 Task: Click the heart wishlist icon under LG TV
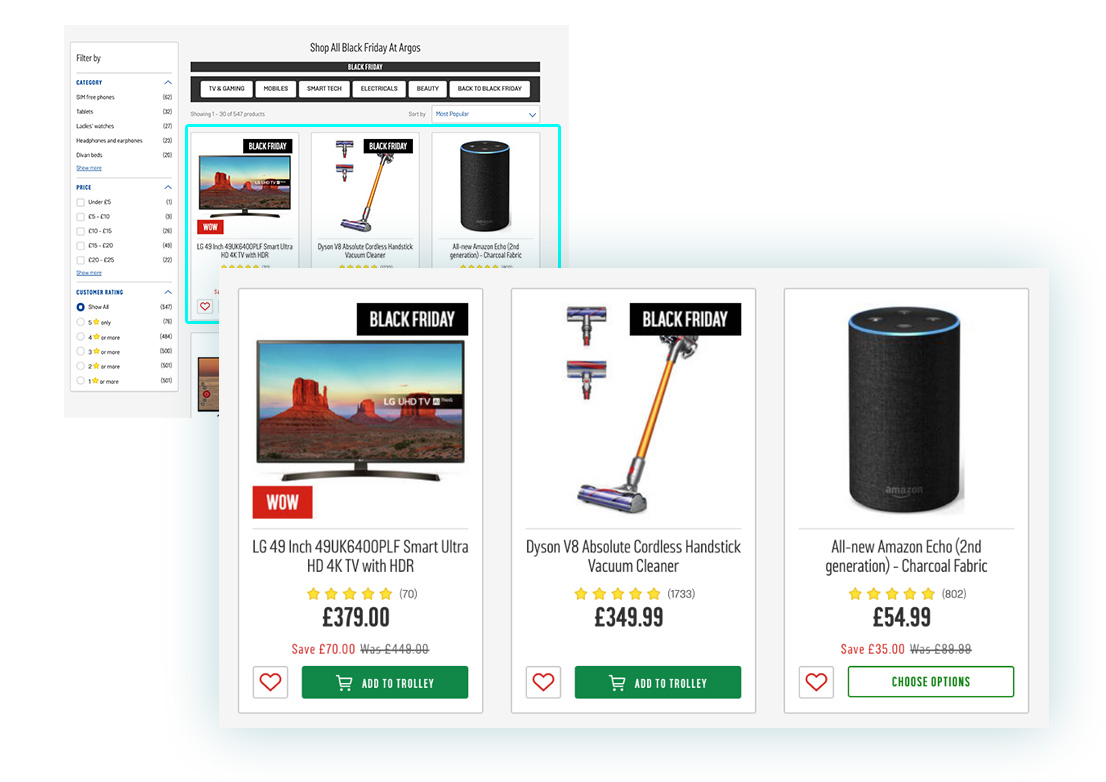[270, 682]
